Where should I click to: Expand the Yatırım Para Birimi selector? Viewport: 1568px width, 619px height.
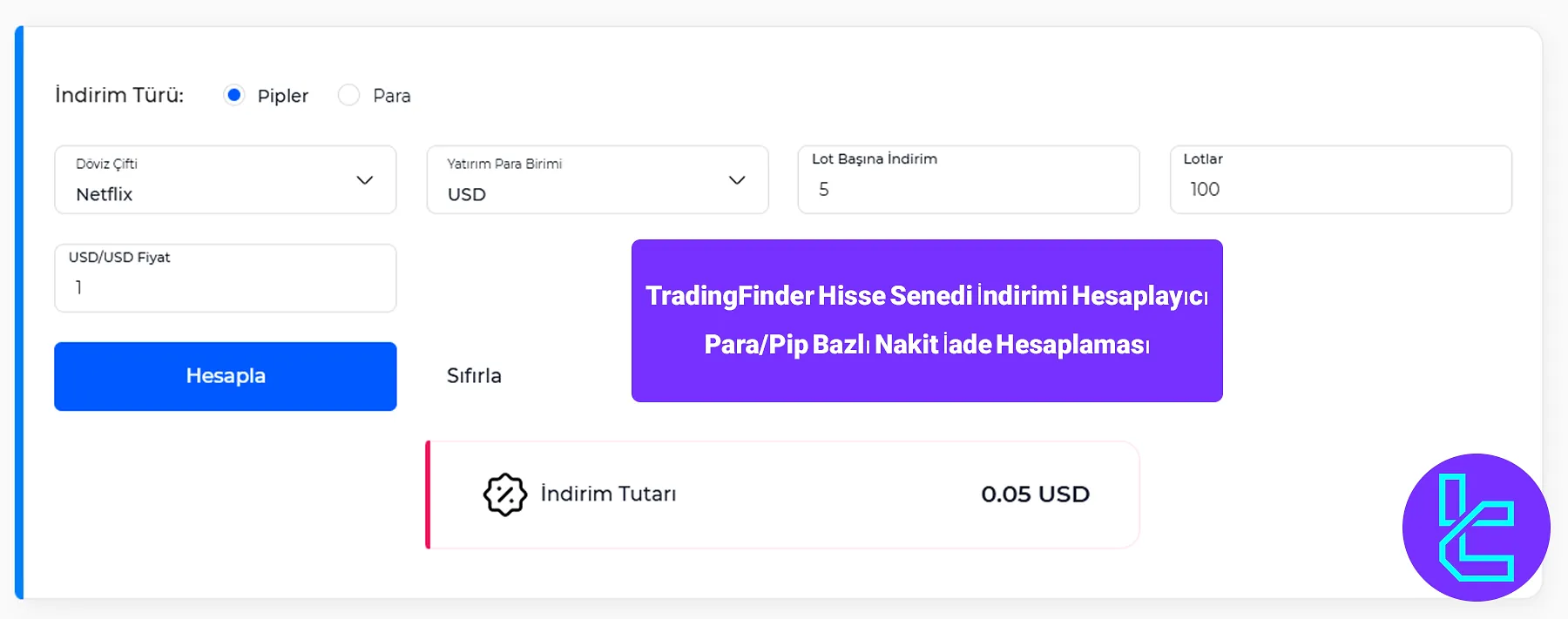tap(597, 180)
